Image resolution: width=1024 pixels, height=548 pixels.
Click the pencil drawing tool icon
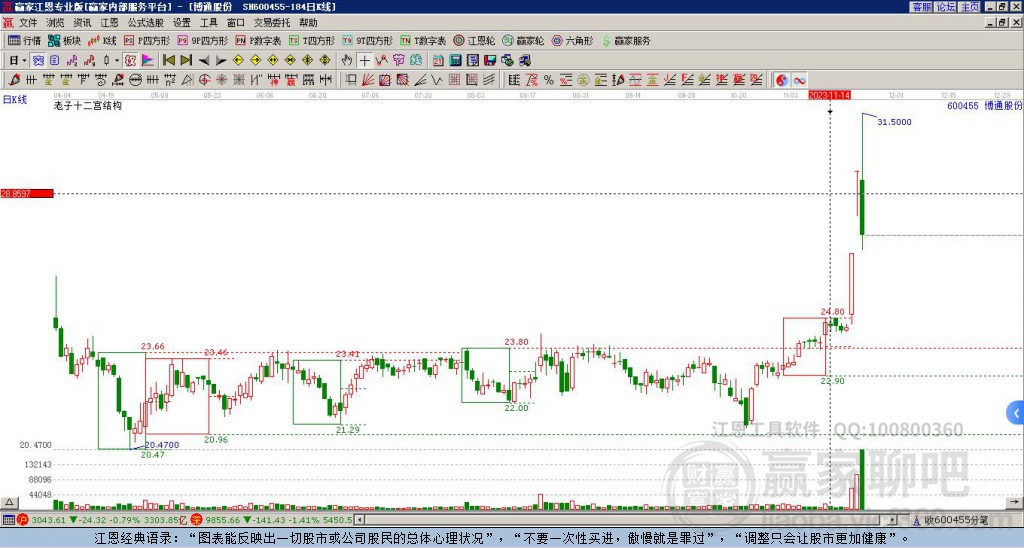pos(14,80)
